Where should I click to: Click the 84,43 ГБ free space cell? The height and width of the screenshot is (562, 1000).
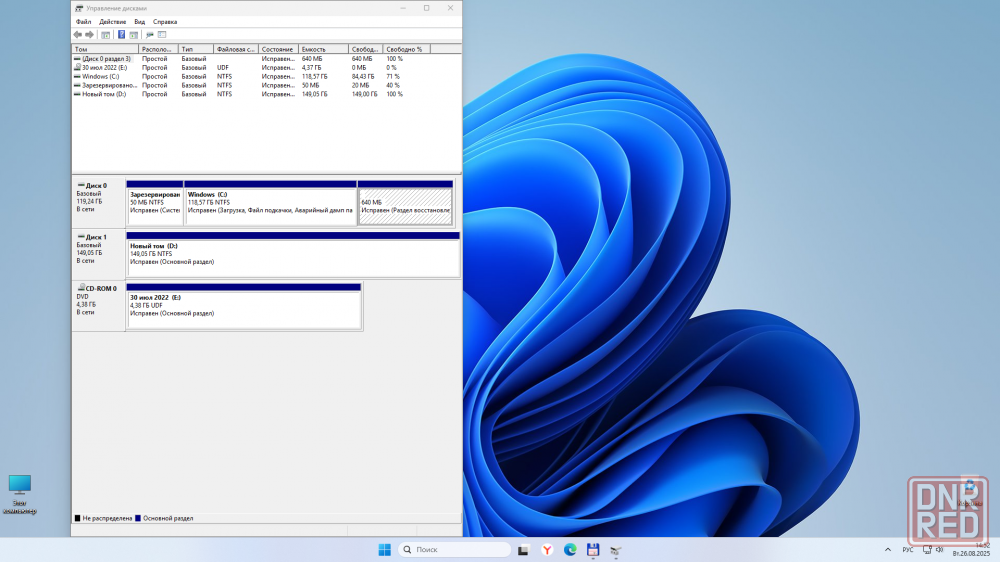[363, 77]
